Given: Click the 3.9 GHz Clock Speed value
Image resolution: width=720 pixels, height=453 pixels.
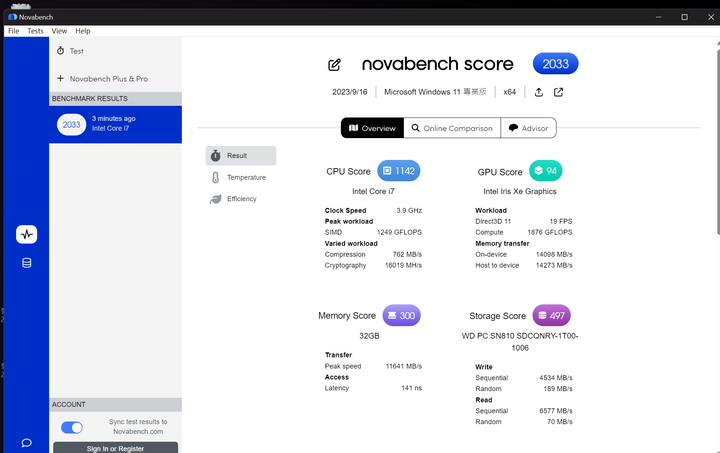Looking at the screenshot, I should click(x=409, y=210).
